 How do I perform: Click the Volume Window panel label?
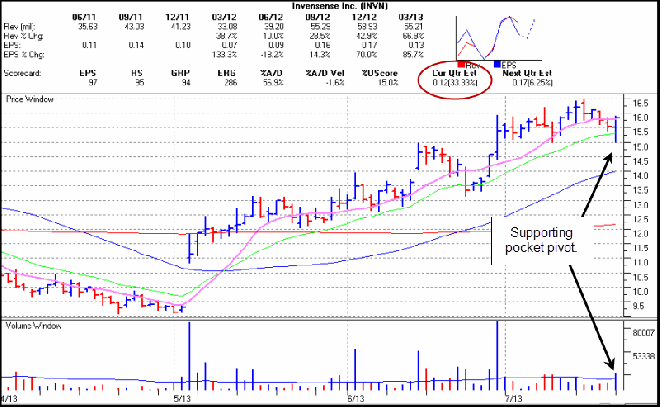(x=33, y=326)
